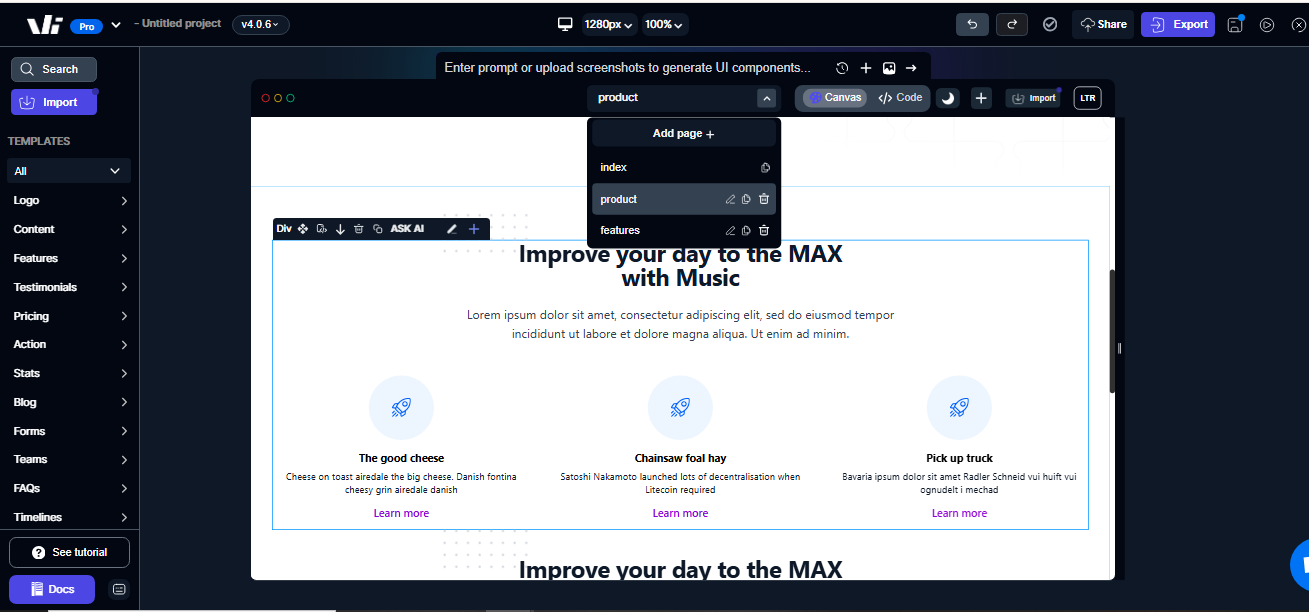
Task: Submit prompt with the arrow icon
Action: [x=911, y=68]
